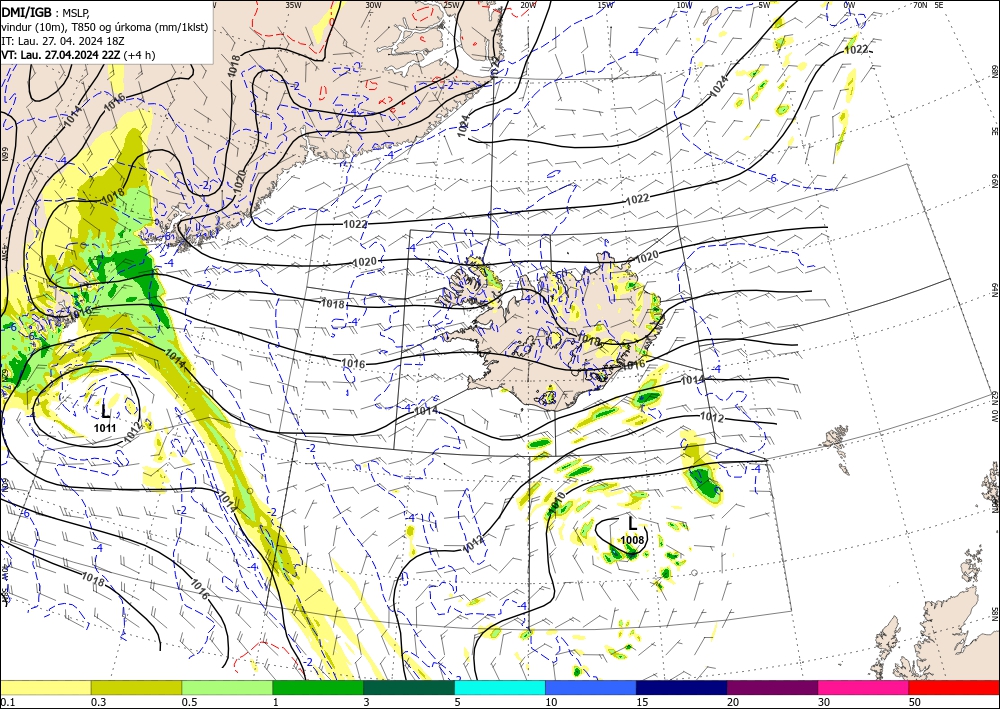Click the dark green 3–5 legend swatch
This screenshot has height=709, width=1000.
coord(409,687)
